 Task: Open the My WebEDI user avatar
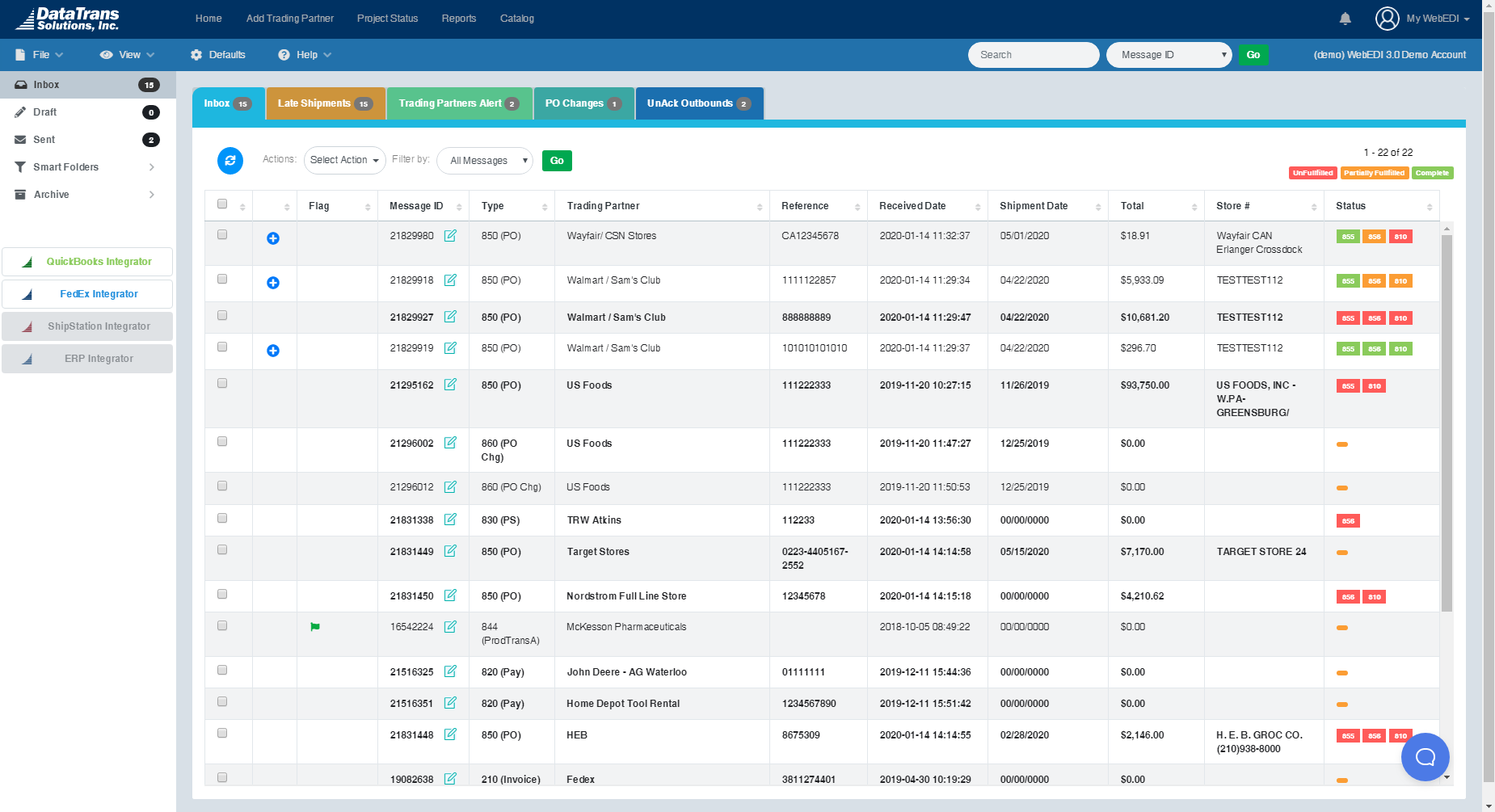1388,19
